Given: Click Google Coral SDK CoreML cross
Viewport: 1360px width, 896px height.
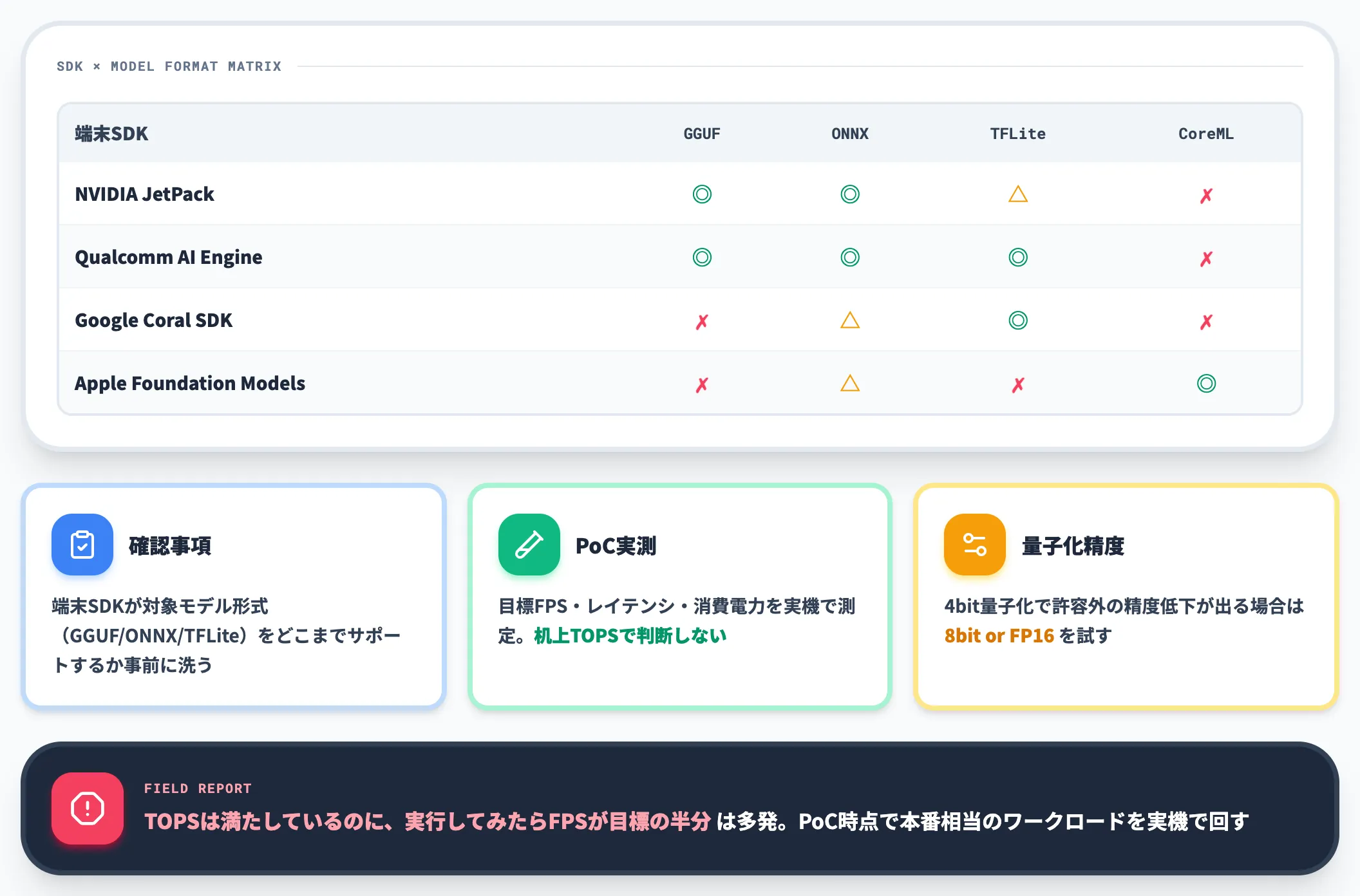Looking at the screenshot, I should [1206, 322].
